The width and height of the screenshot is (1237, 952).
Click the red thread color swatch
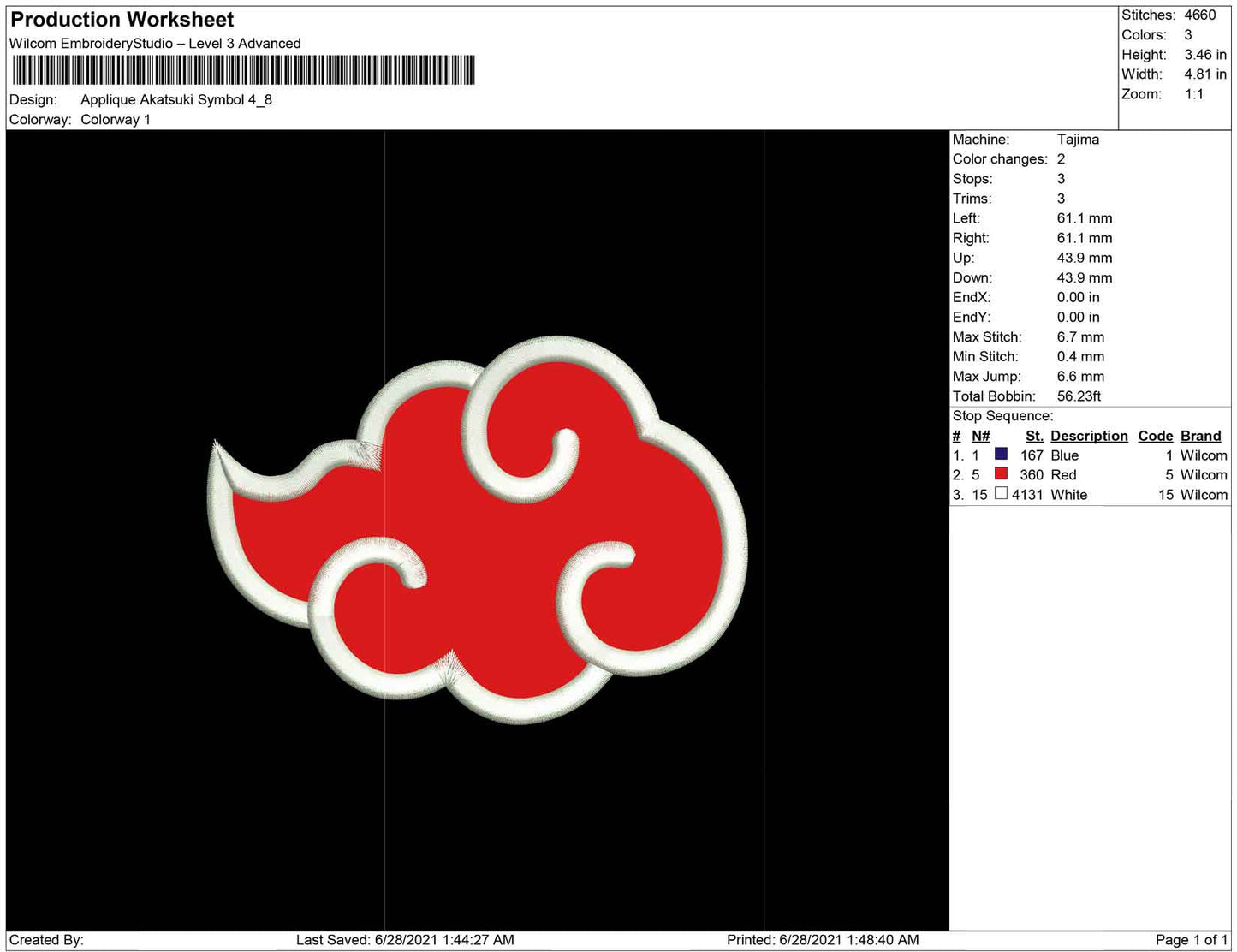[1001, 473]
